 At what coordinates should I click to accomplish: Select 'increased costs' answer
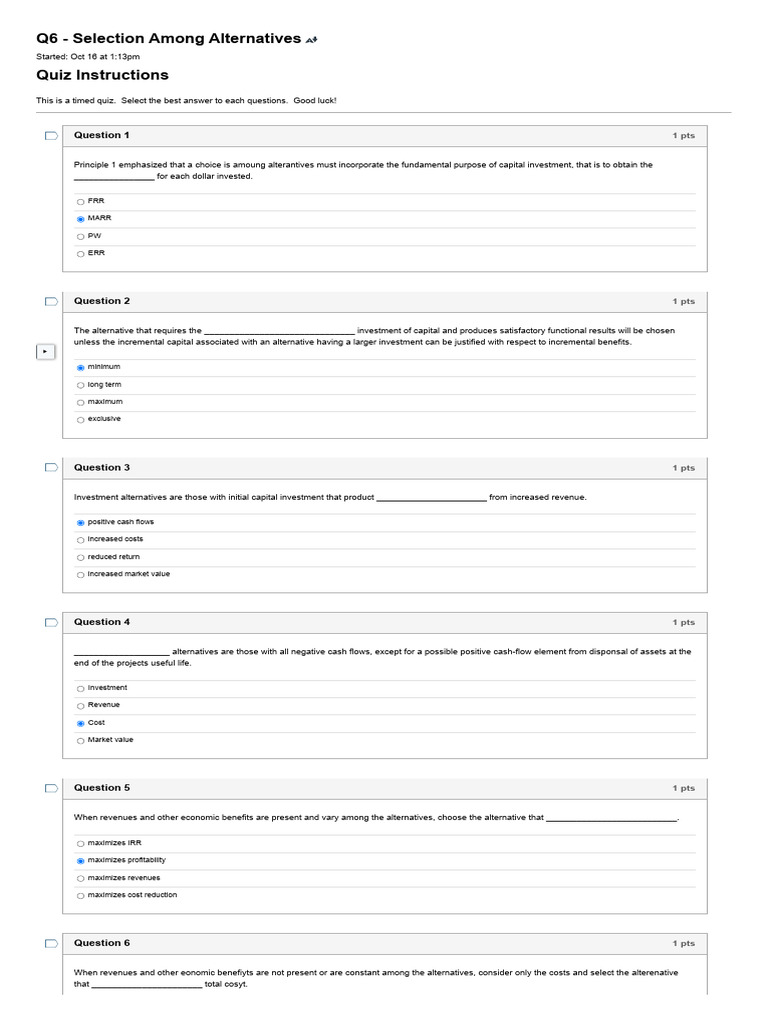81,540
